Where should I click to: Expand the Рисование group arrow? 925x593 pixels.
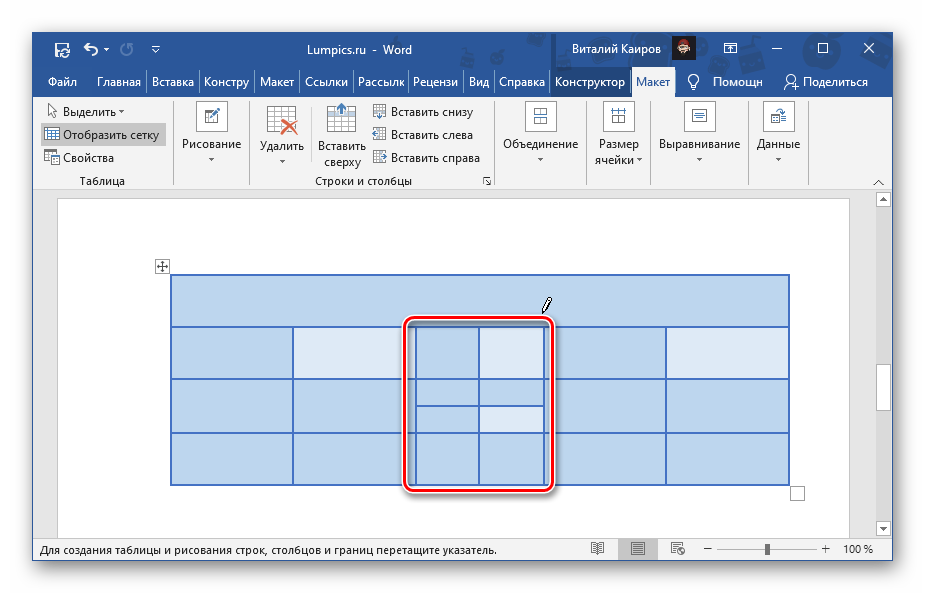(212, 160)
